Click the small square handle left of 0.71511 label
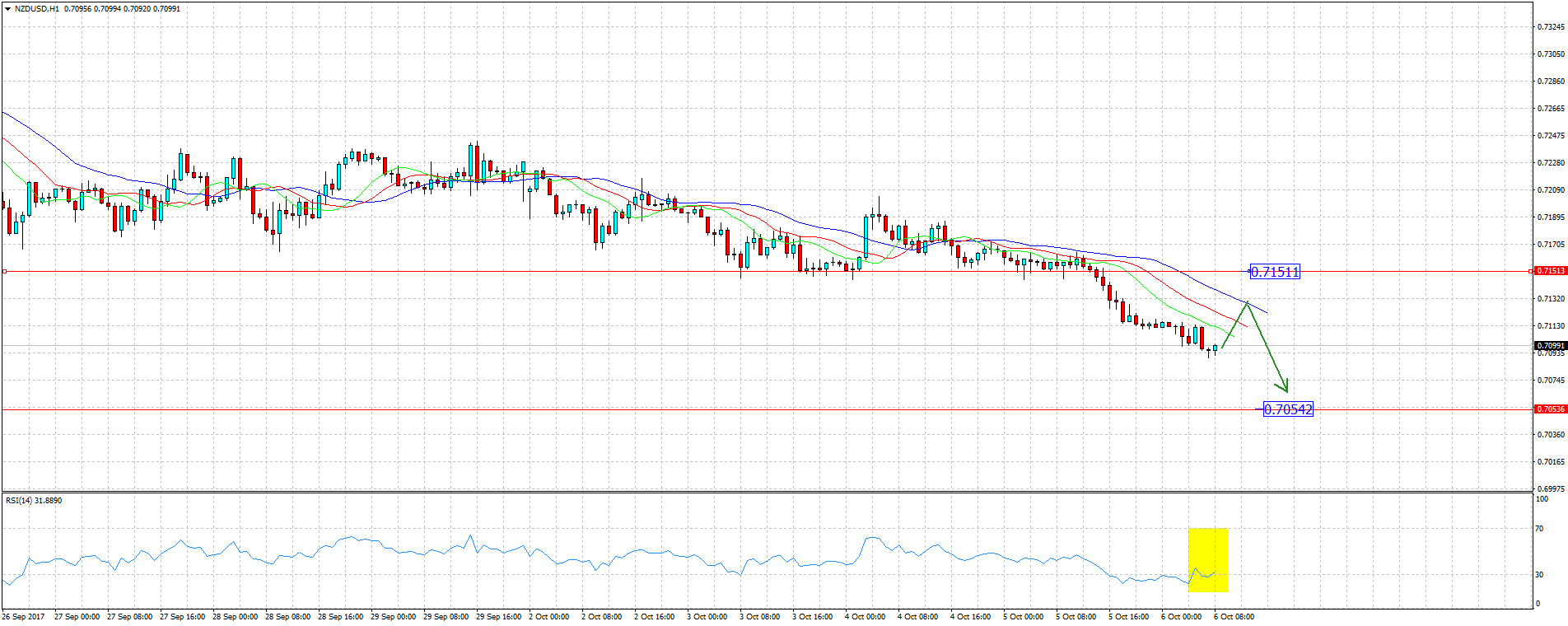This screenshot has width=1568, height=626. click(x=1250, y=271)
